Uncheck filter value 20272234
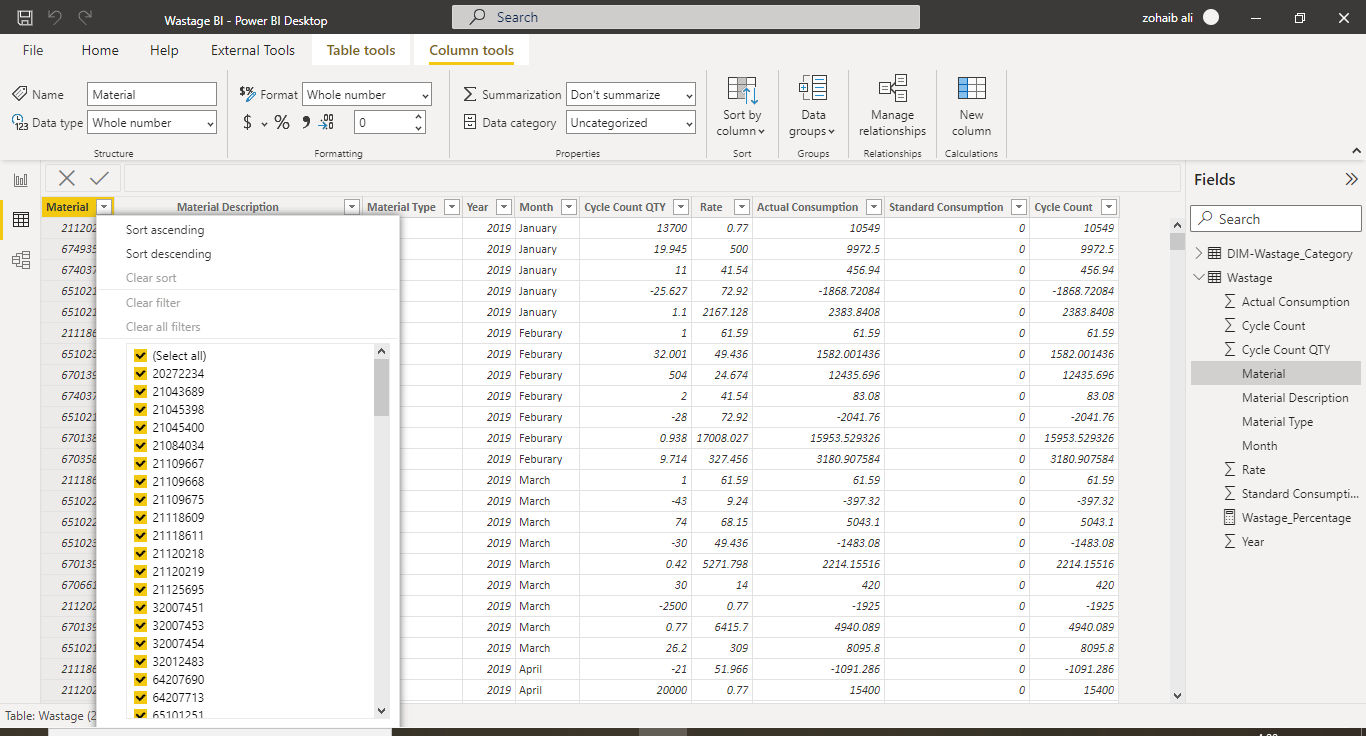The image size is (1366, 736). pyautogui.click(x=140, y=373)
